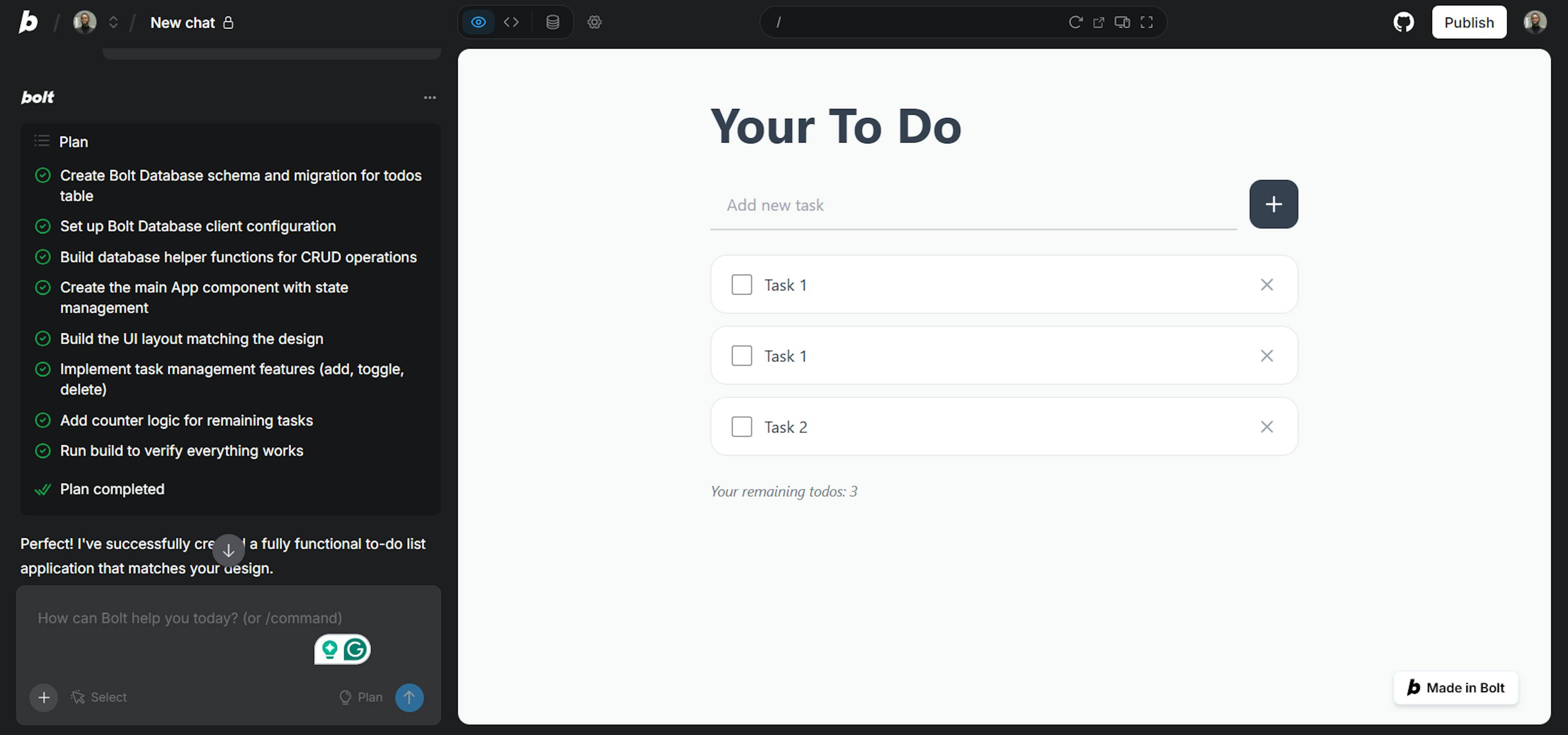This screenshot has width=1568, height=735.
Task: Click the Add new task field
Action: pyautogui.click(x=973, y=206)
